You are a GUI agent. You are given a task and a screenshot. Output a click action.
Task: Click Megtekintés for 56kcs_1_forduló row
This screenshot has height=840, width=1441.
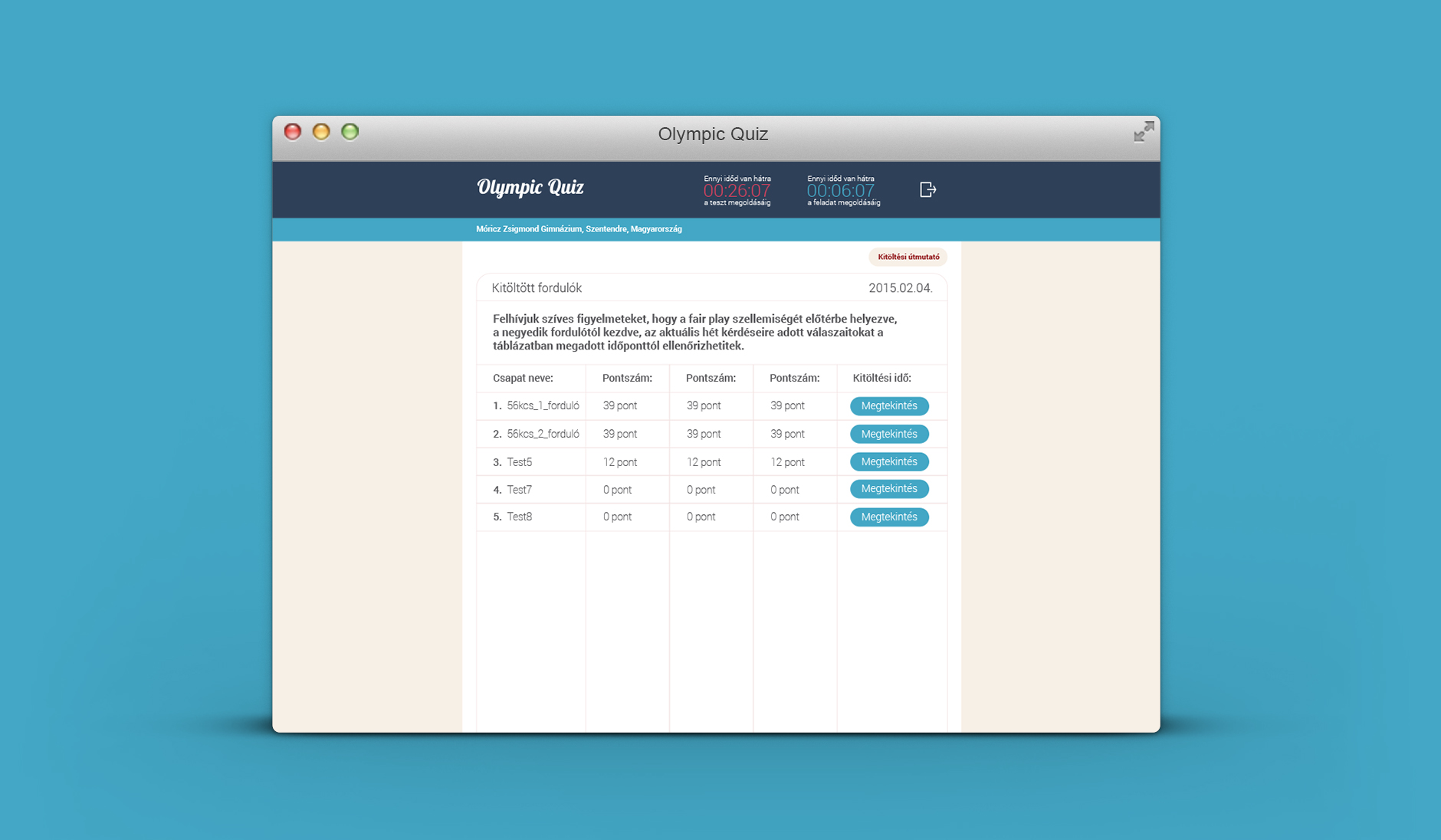tap(888, 406)
